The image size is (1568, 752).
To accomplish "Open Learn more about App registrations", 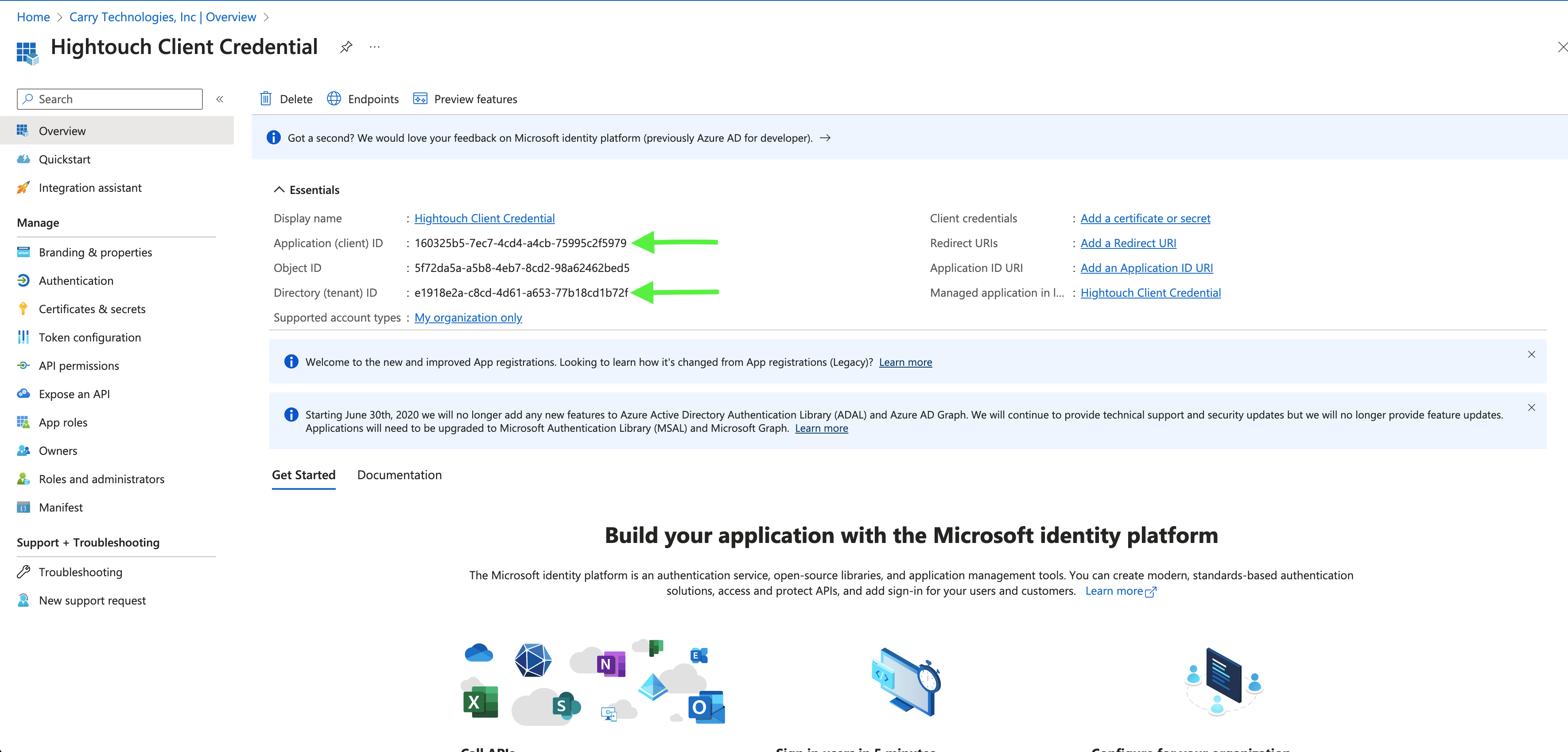I will 905,362.
